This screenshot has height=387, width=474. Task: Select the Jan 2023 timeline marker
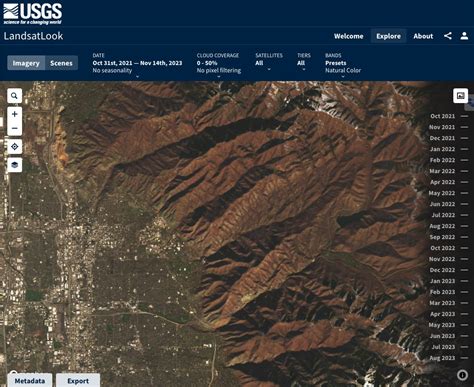(449, 281)
